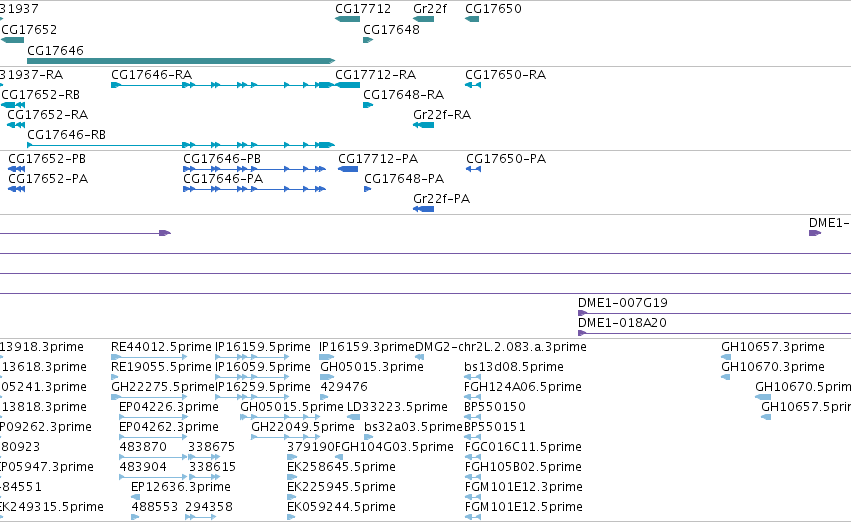Screen dimensions: 851x522
Task: Select EST FGH105B02.5prime
Action: 473,478
